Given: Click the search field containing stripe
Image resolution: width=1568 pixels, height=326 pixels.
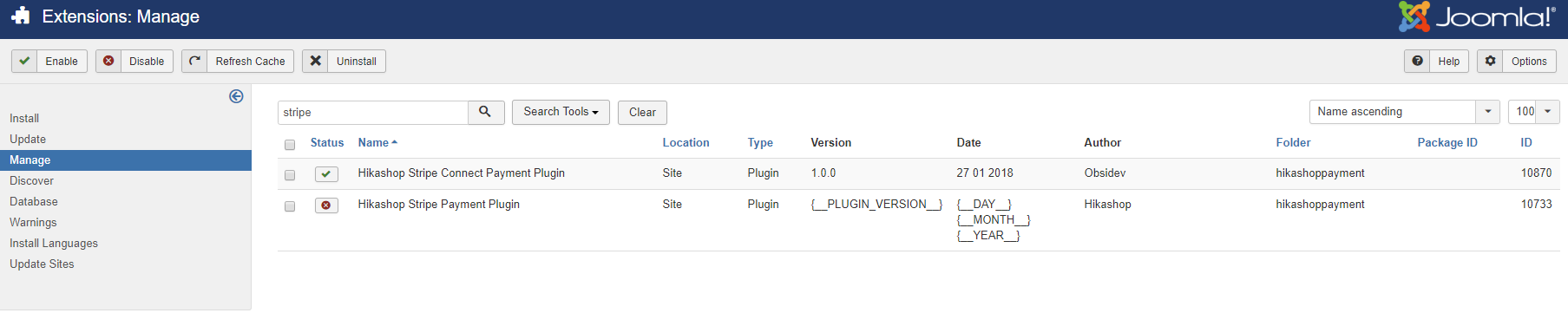Looking at the screenshot, I should click(373, 113).
